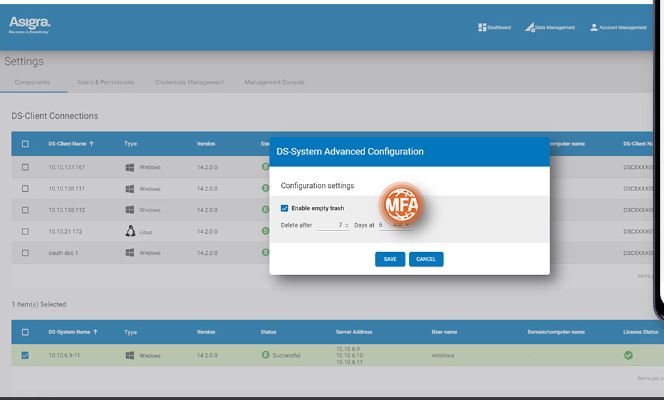Toggle select-all checkbox in DS-Client table header
This screenshot has height=400, width=664.
[x=25, y=144]
